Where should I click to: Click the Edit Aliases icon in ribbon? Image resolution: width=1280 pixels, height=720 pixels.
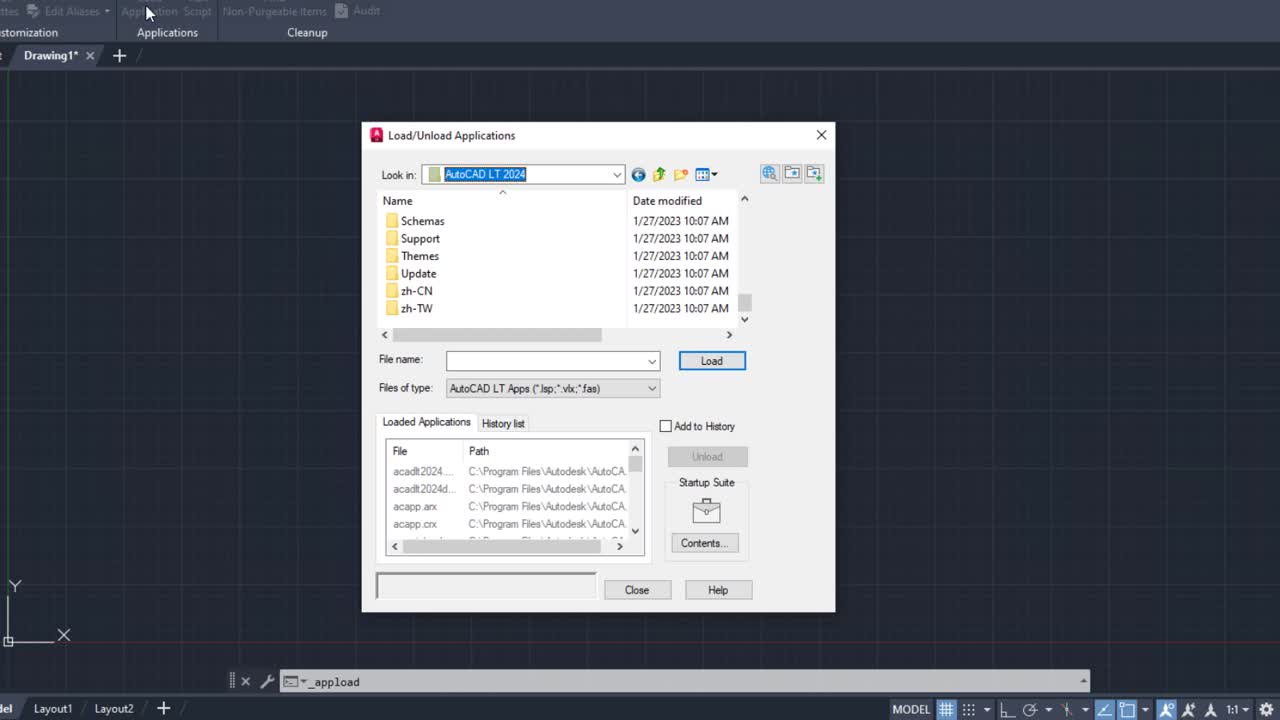[x=33, y=11]
